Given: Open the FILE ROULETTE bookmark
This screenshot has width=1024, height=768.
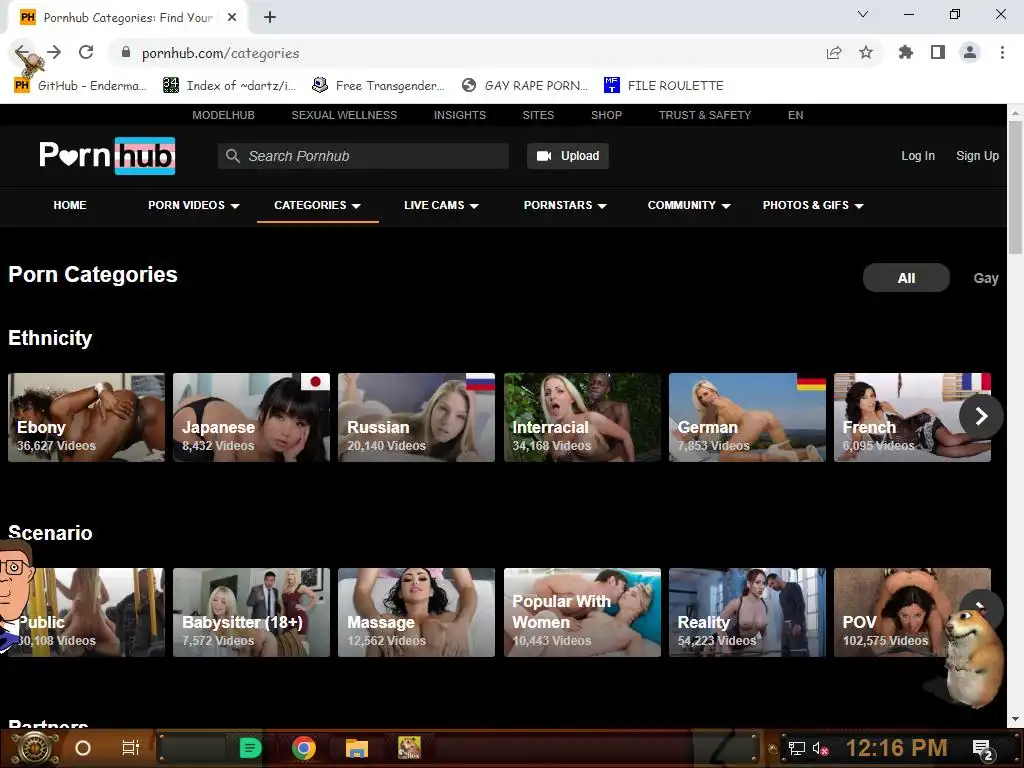Looking at the screenshot, I should click(664, 86).
